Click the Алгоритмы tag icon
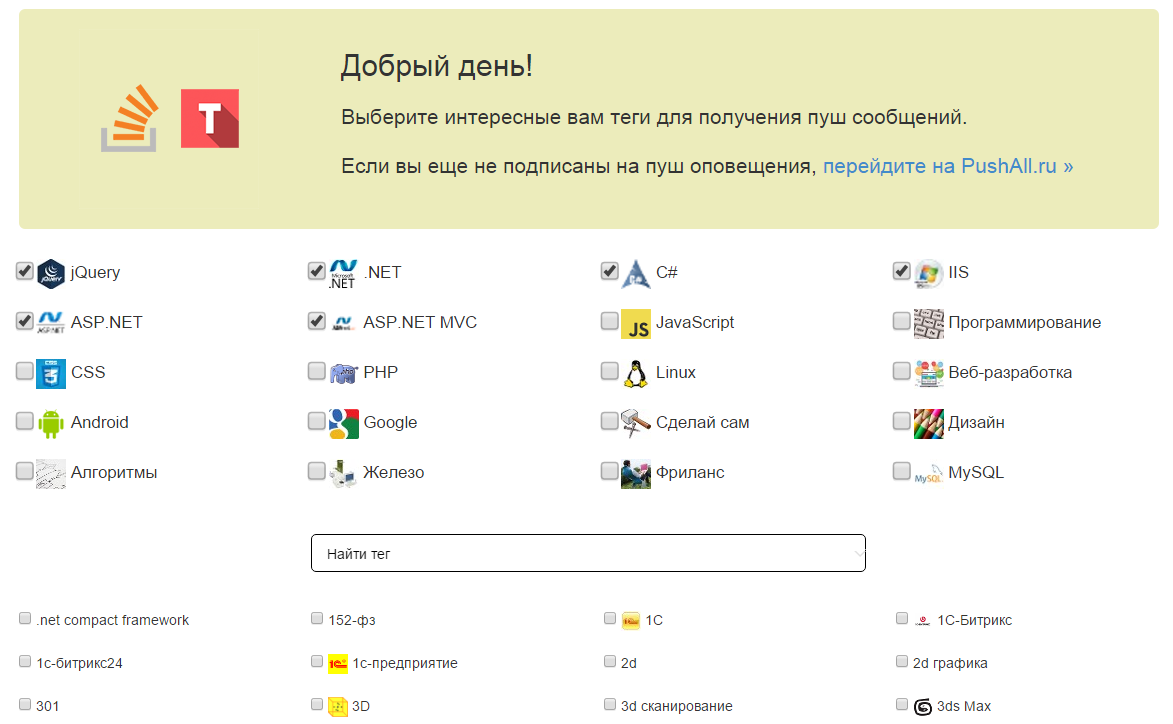 (51, 473)
